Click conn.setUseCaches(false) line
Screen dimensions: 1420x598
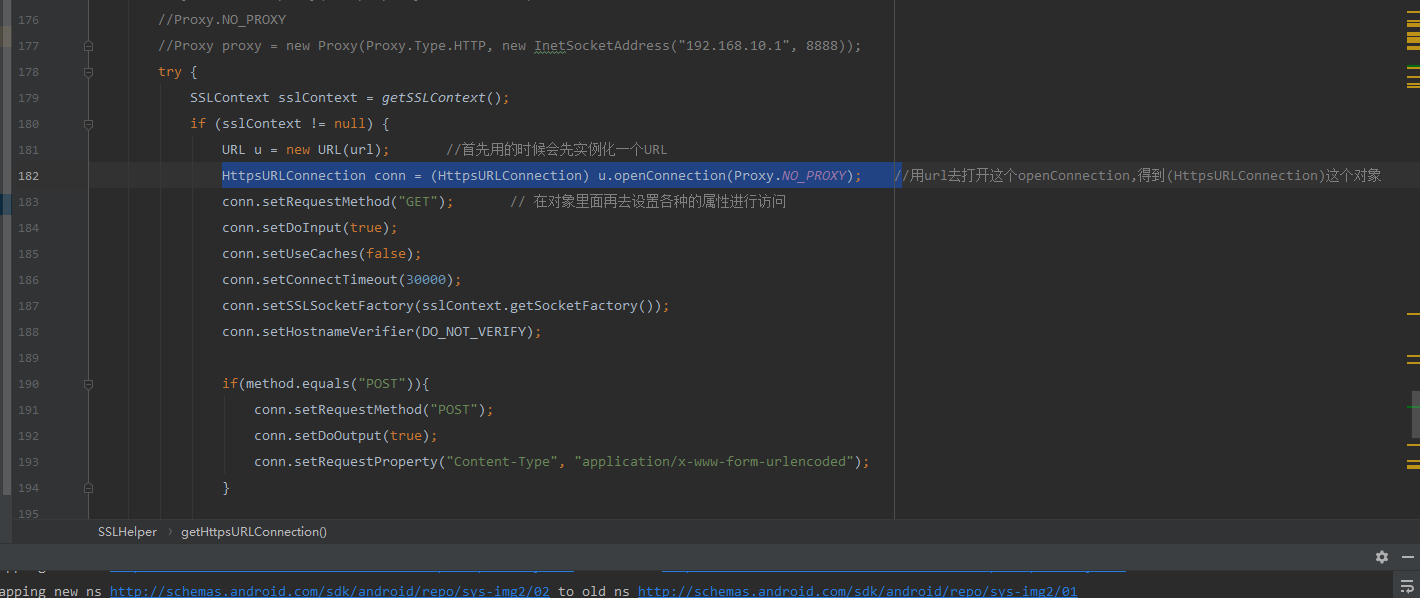coord(322,254)
